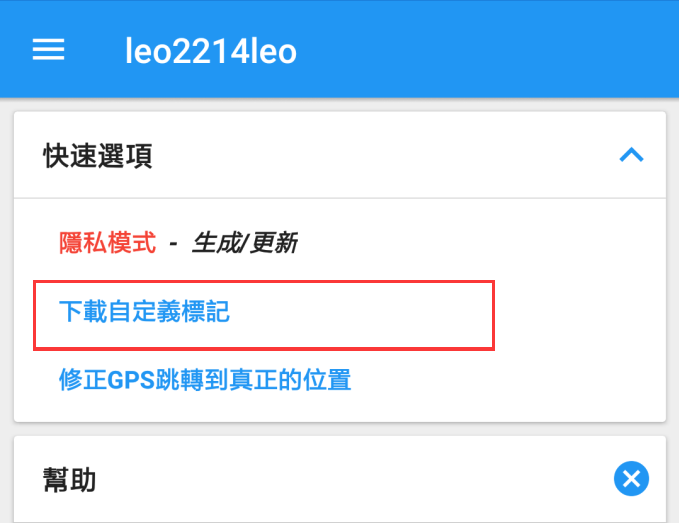Click the leo2214leo title text
679x523 pixels.
pos(211,51)
